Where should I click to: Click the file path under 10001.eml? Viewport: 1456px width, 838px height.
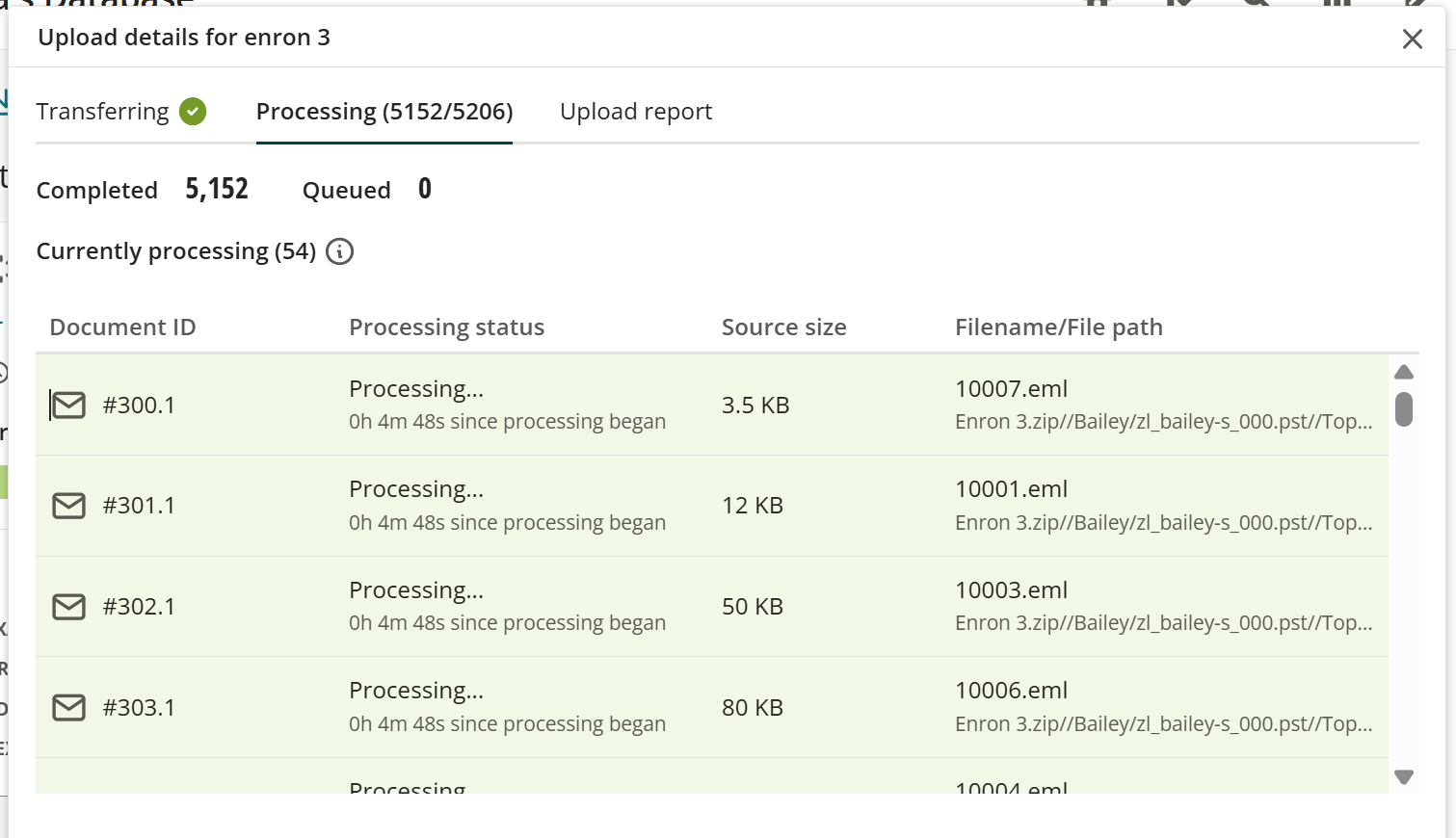pyautogui.click(x=1163, y=523)
